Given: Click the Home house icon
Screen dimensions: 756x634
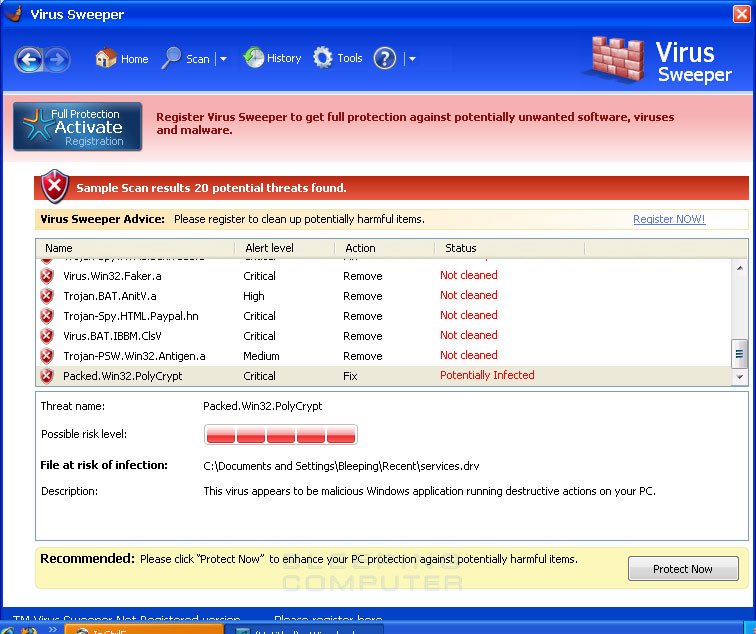Looking at the screenshot, I should click(106, 57).
